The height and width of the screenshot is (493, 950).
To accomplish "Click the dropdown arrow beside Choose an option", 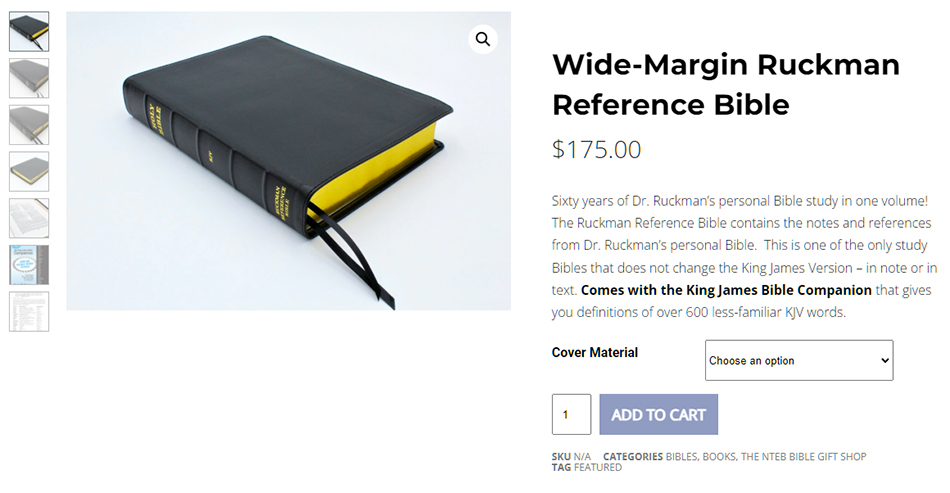I will click(885, 360).
